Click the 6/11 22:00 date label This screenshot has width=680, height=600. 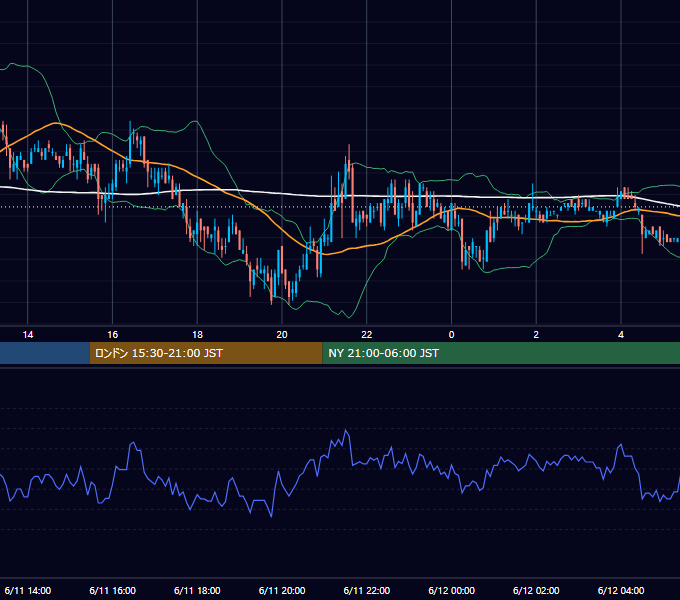coord(367,590)
